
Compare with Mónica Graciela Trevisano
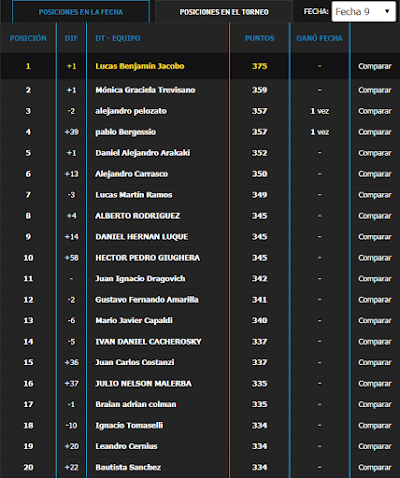375,90
